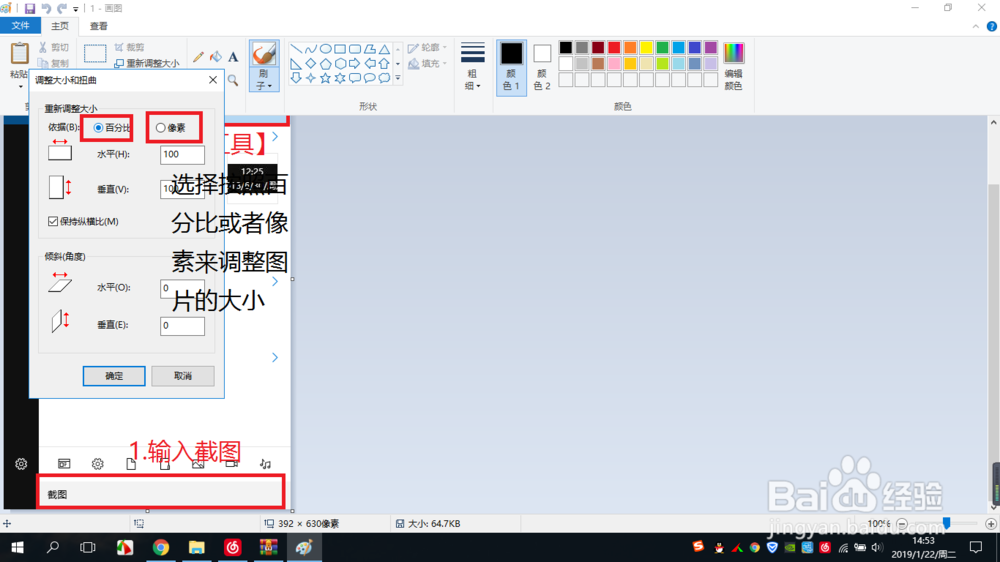This screenshot has width=1000, height=562.
Task: Expand the shapes gallery more arrow
Action: point(398,78)
